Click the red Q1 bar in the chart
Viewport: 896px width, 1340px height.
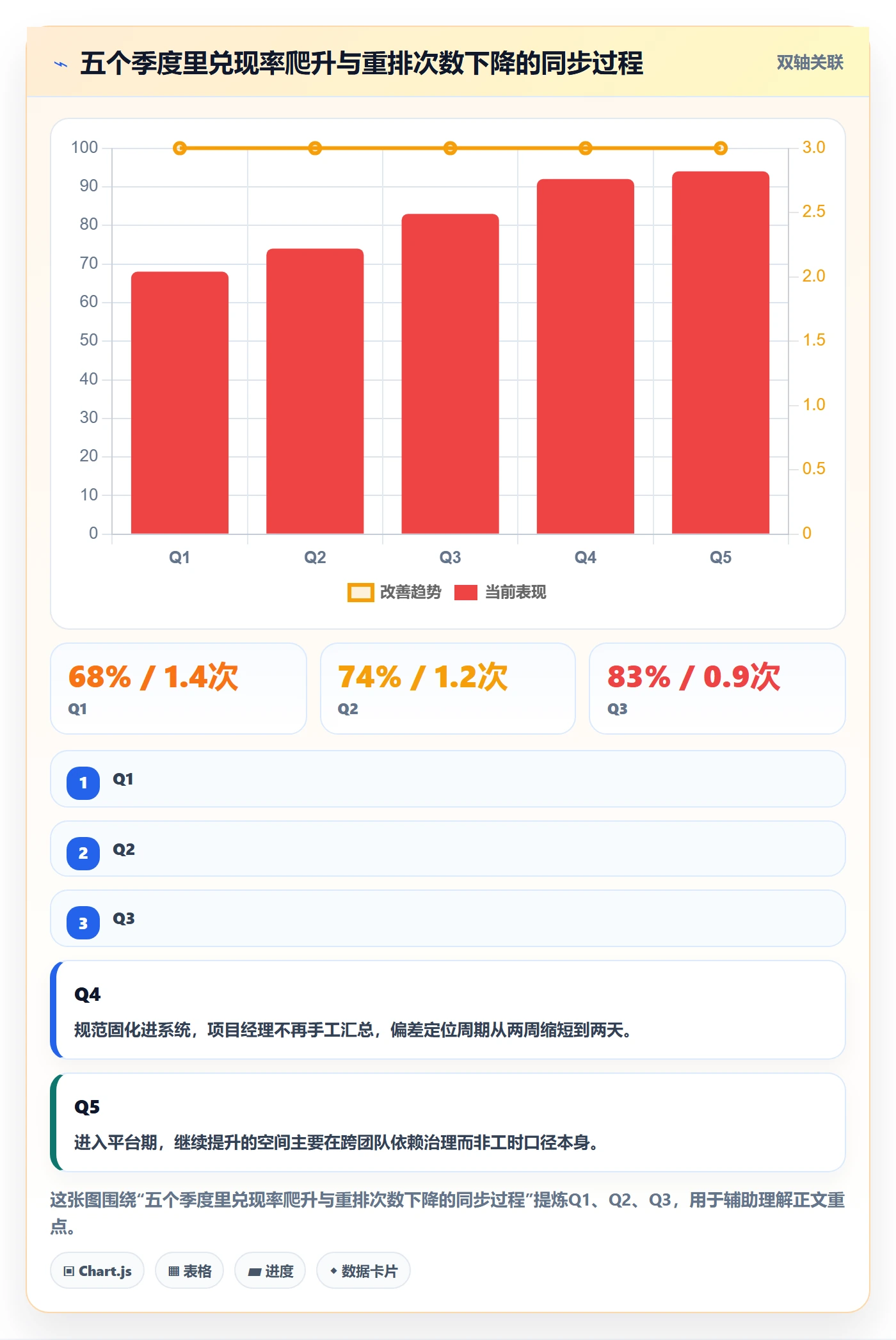click(180, 403)
